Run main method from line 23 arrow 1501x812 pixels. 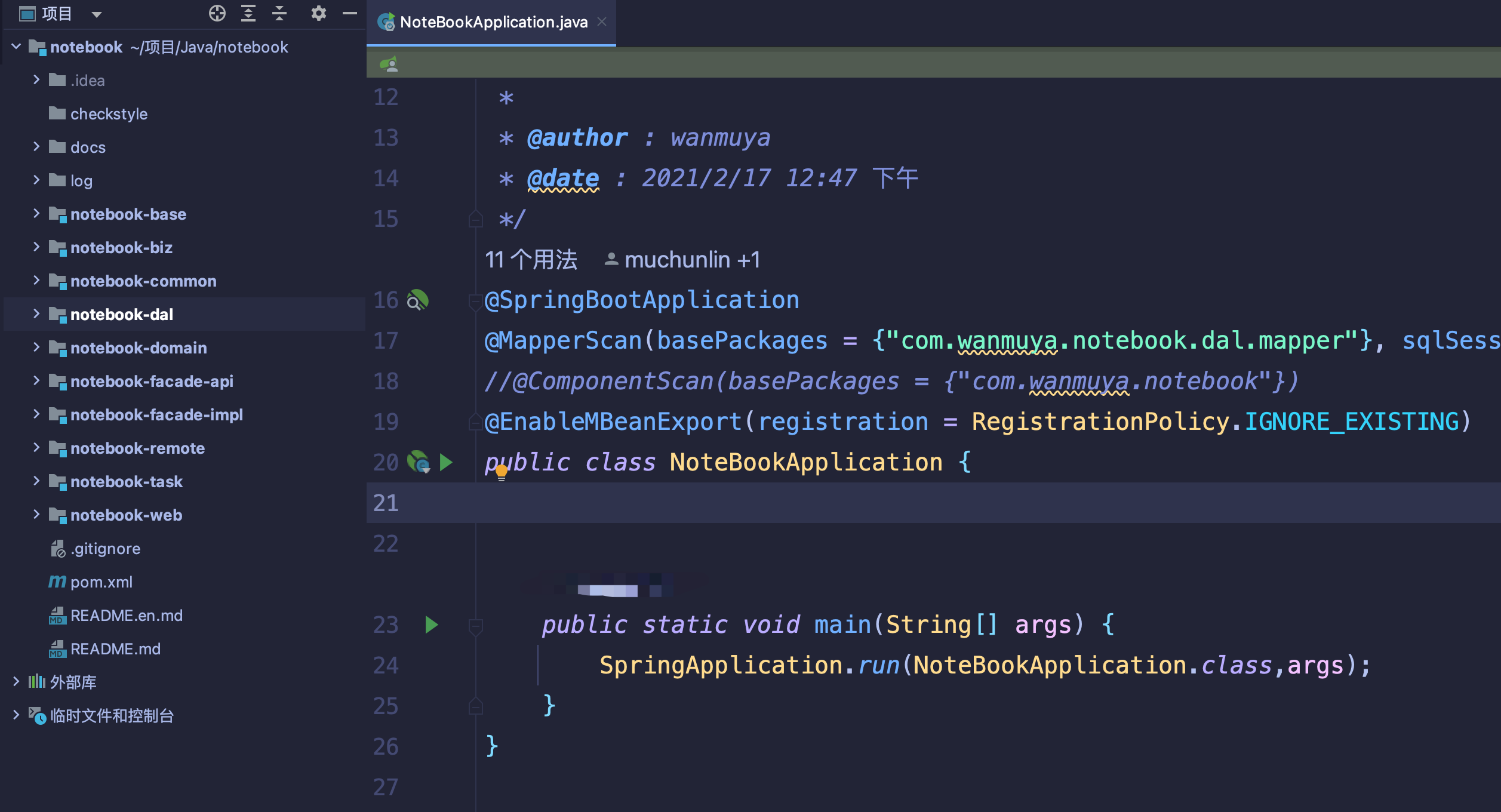[x=432, y=625]
